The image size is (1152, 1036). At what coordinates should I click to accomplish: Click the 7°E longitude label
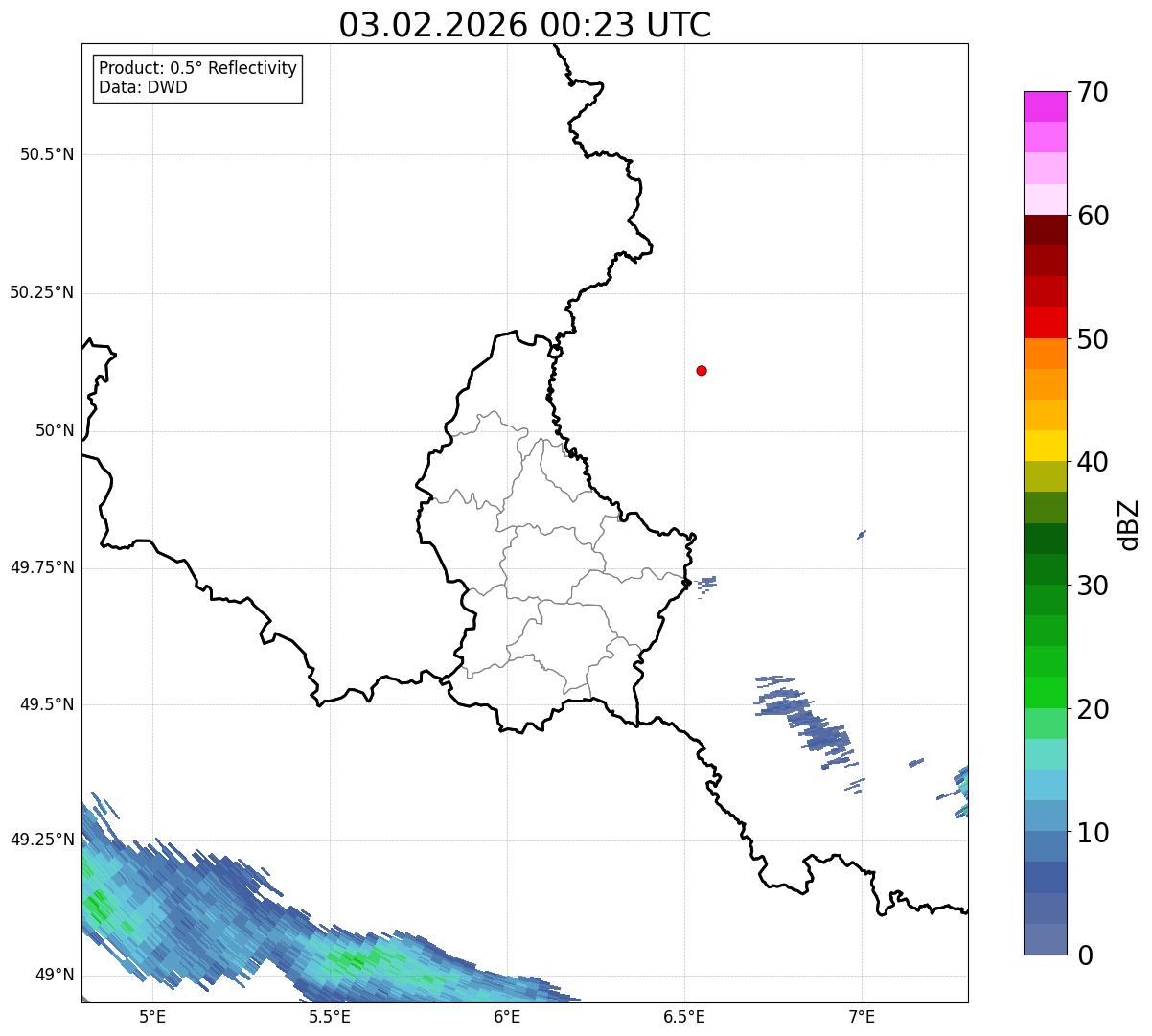tap(862, 1017)
